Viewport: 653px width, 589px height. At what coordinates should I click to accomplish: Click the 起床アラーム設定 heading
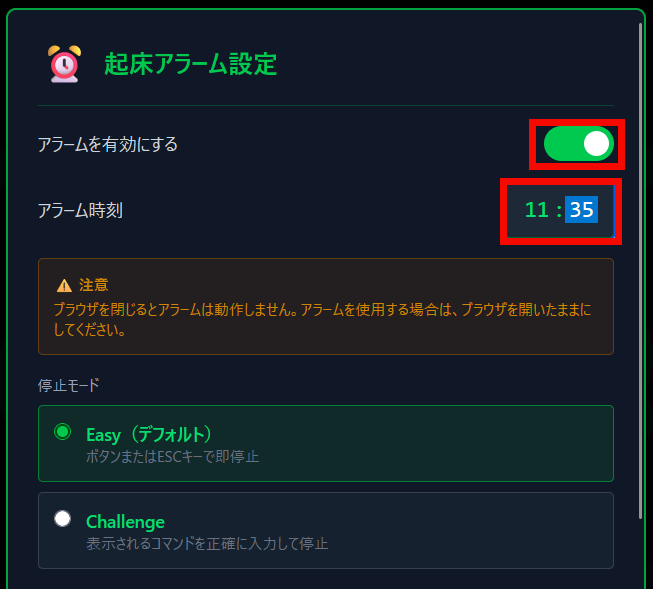coord(190,64)
